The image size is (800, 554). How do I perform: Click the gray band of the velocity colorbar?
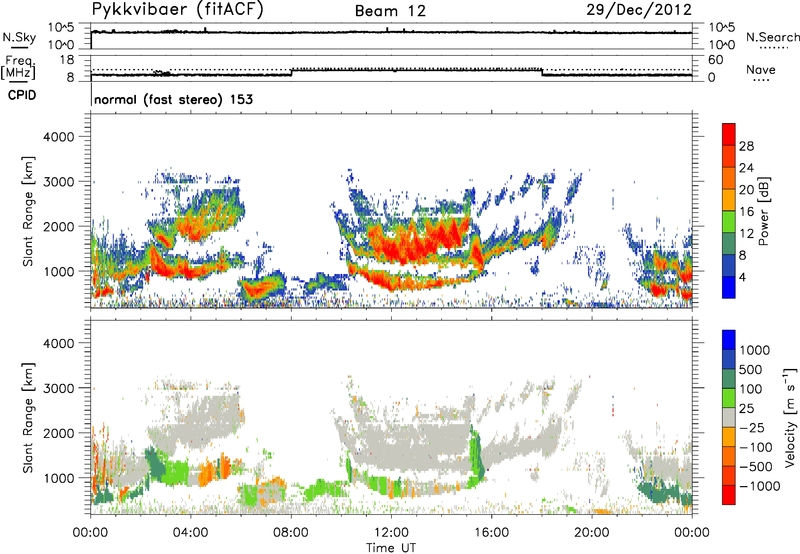pos(729,417)
